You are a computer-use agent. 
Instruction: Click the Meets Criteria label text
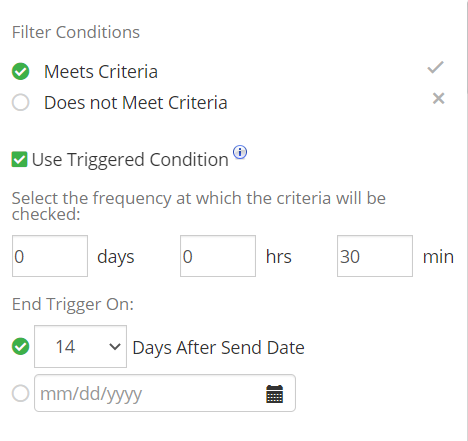(x=101, y=72)
